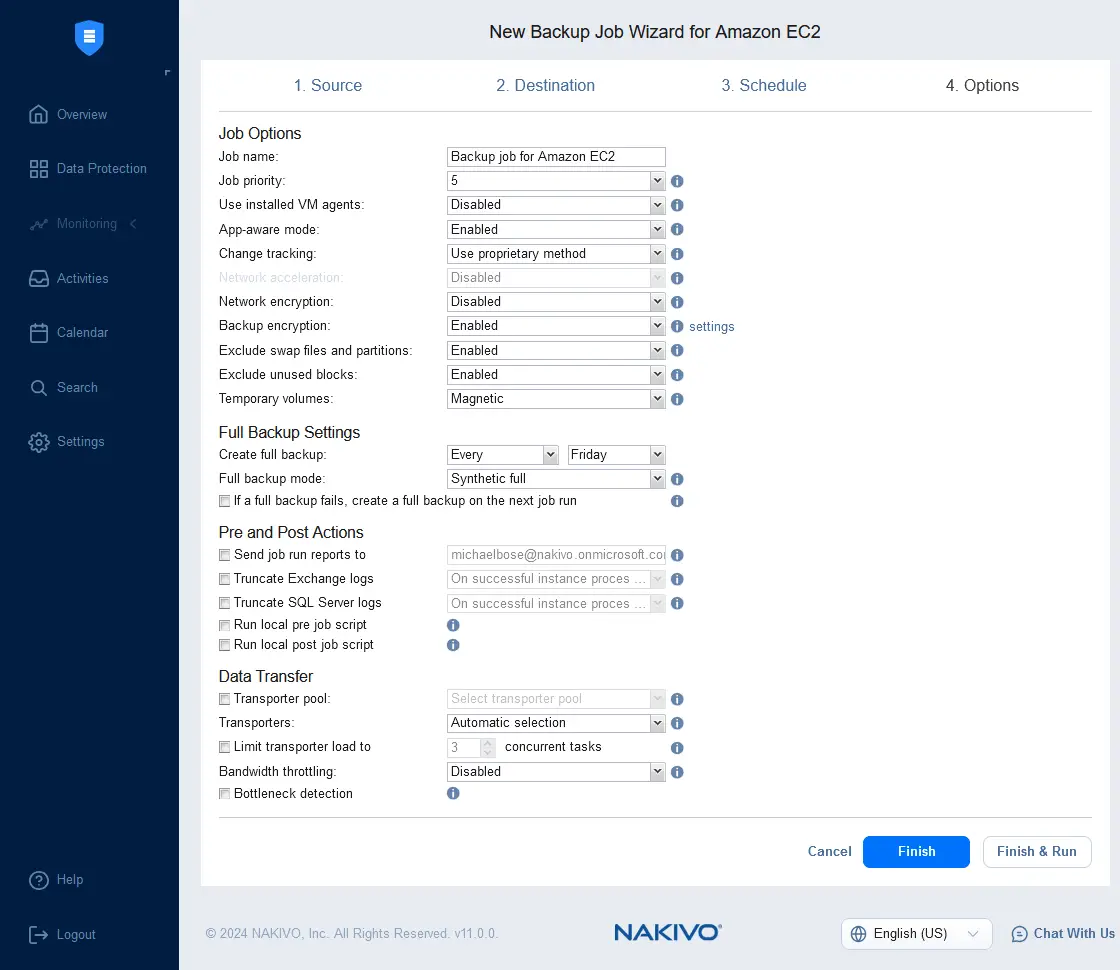Click the Job name input field

tap(556, 156)
